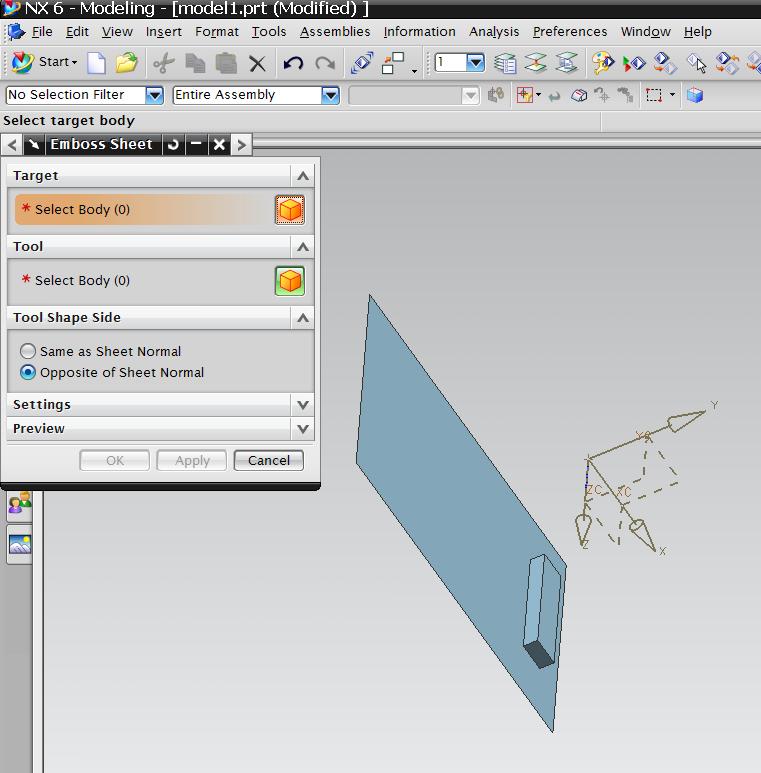Open the System Scenes sidebar tab icon

(20, 544)
